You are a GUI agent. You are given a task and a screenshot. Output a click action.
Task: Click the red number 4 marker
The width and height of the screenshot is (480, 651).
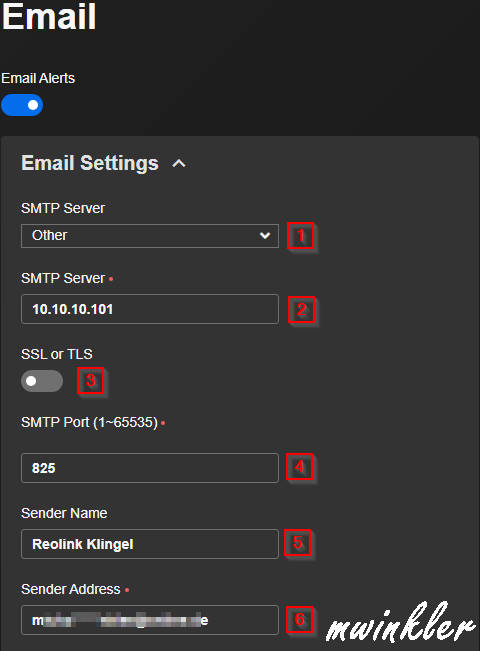(x=299, y=467)
